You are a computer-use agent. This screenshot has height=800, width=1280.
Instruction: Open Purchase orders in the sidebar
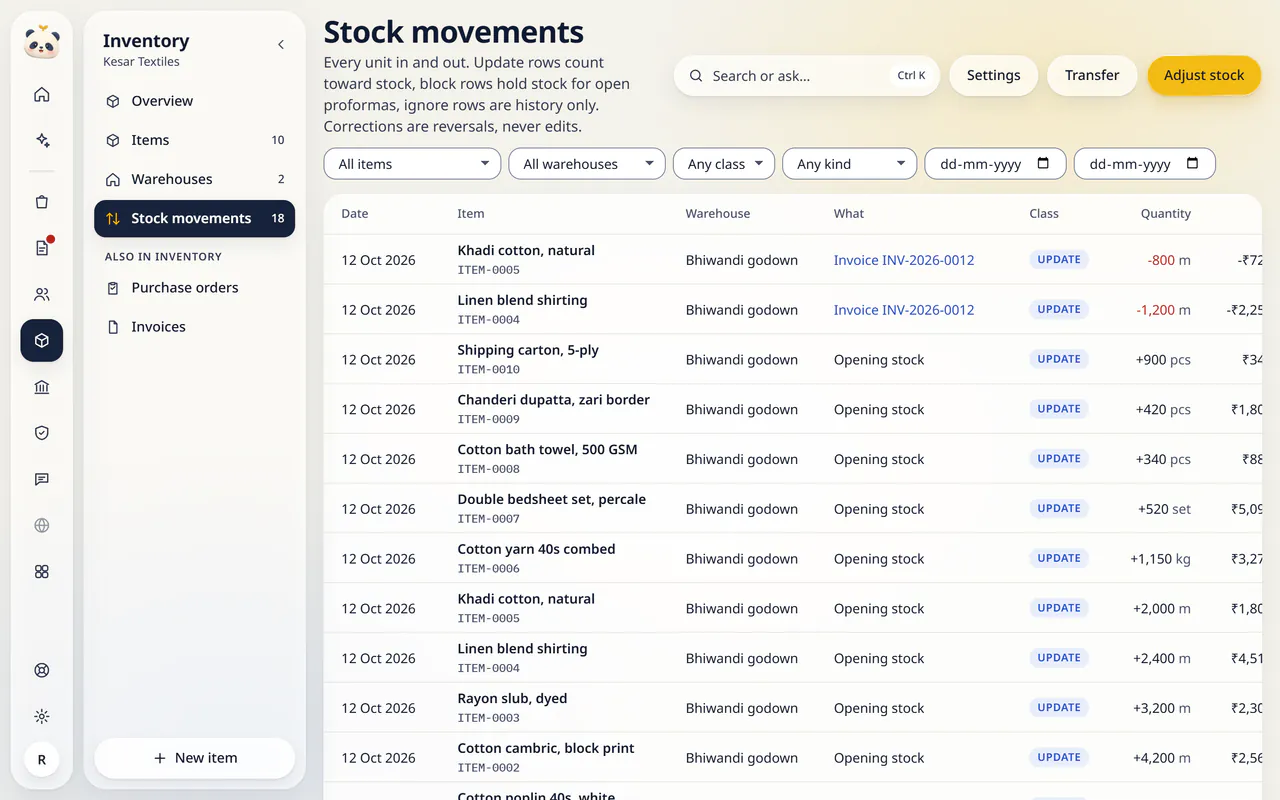coord(194,288)
